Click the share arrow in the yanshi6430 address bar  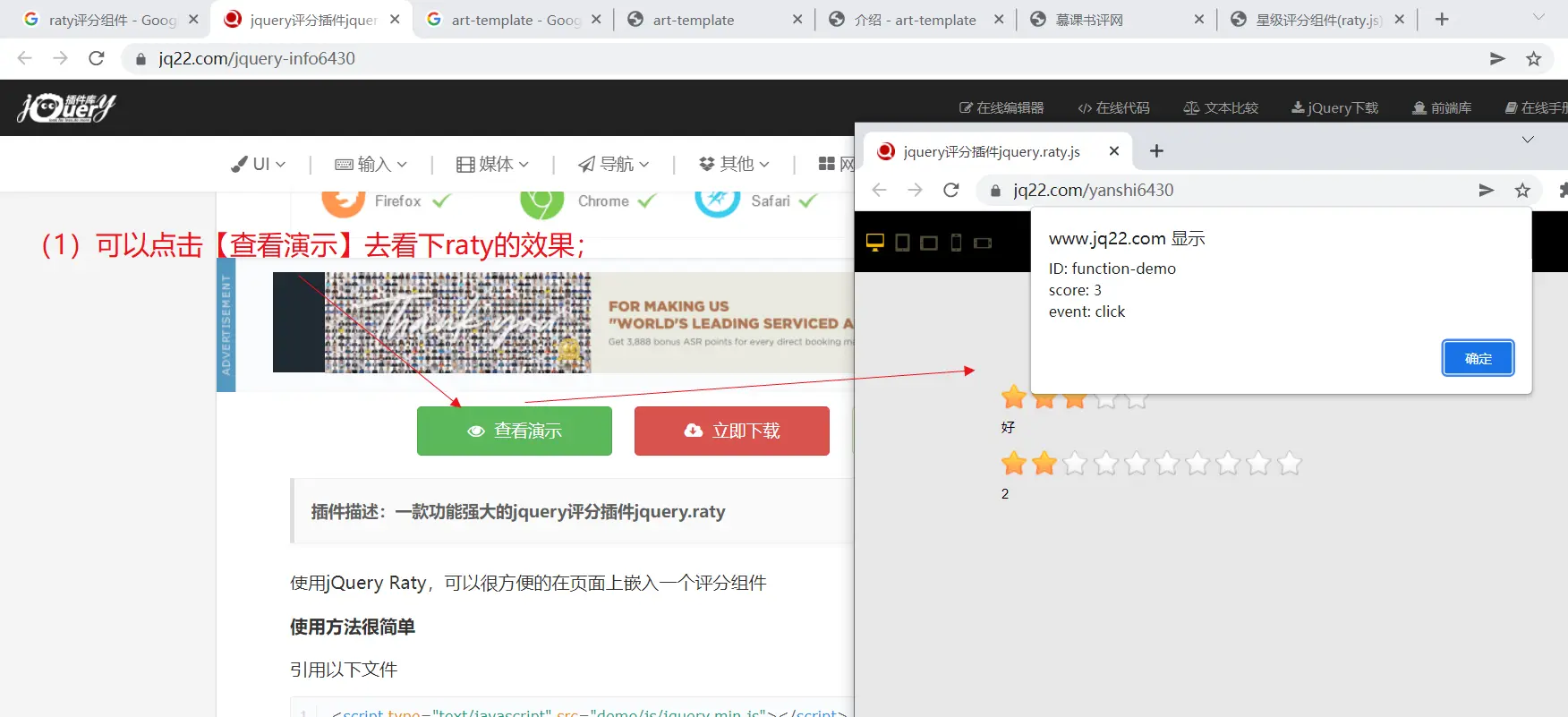pos(1487,190)
